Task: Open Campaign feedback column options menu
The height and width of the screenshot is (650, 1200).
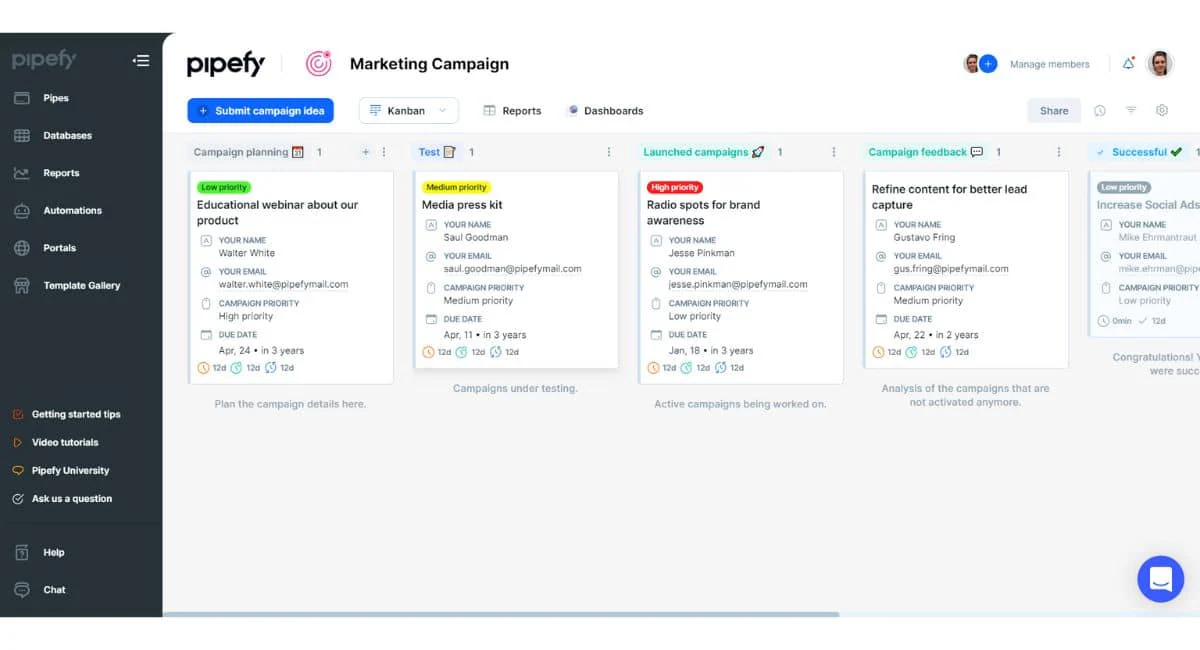Action: click(x=1059, y=152)
